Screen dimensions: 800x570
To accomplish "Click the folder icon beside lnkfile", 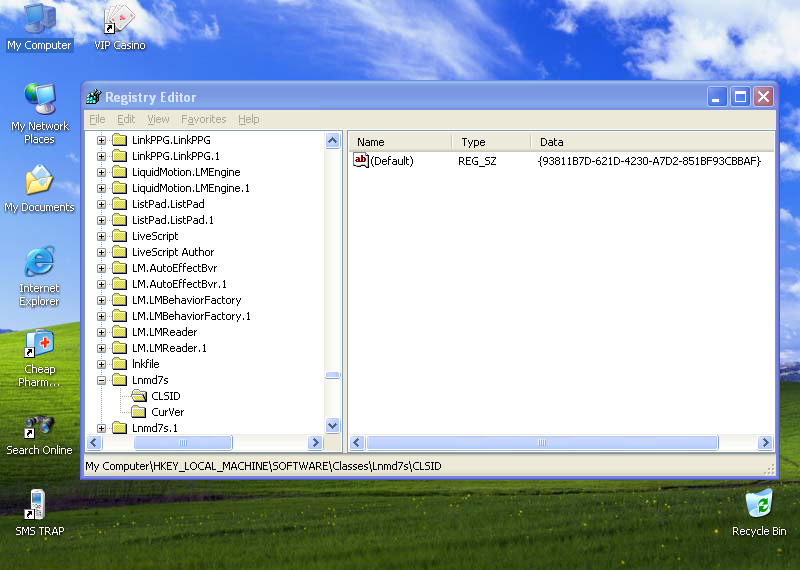I will (x=119, y=364).
